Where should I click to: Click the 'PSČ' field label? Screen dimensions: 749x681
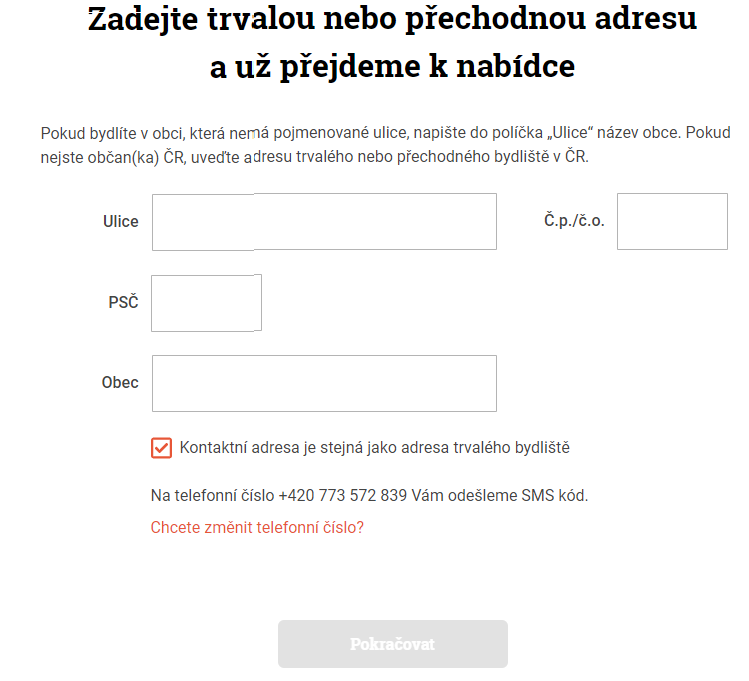pos(123,302)
